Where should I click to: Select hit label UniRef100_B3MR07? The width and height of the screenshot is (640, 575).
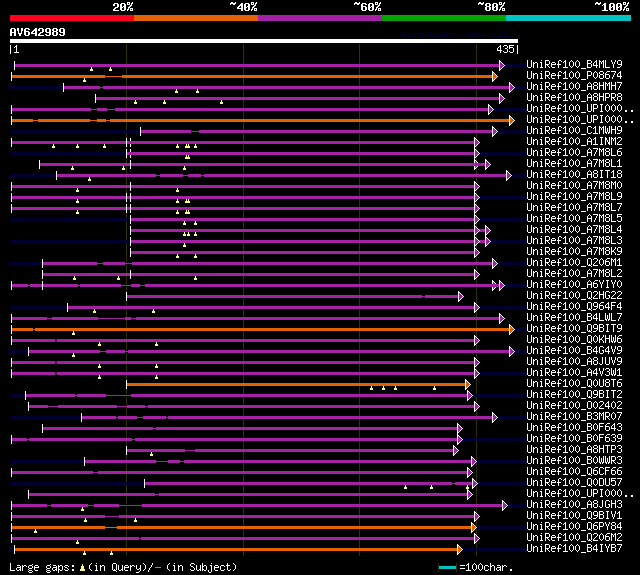574,417
